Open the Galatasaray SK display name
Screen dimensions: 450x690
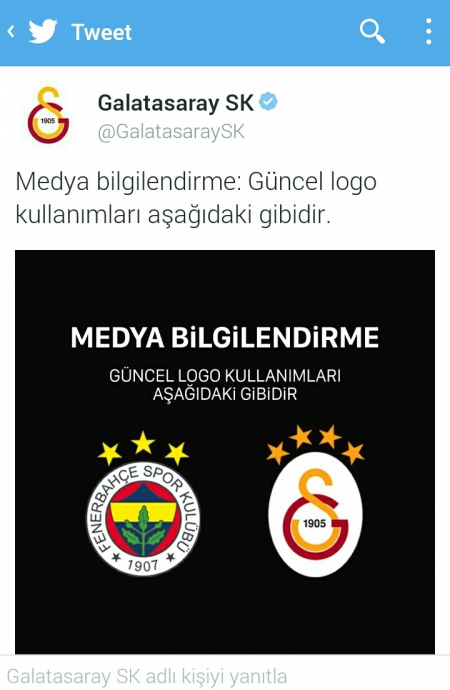(x=176, y=104)
